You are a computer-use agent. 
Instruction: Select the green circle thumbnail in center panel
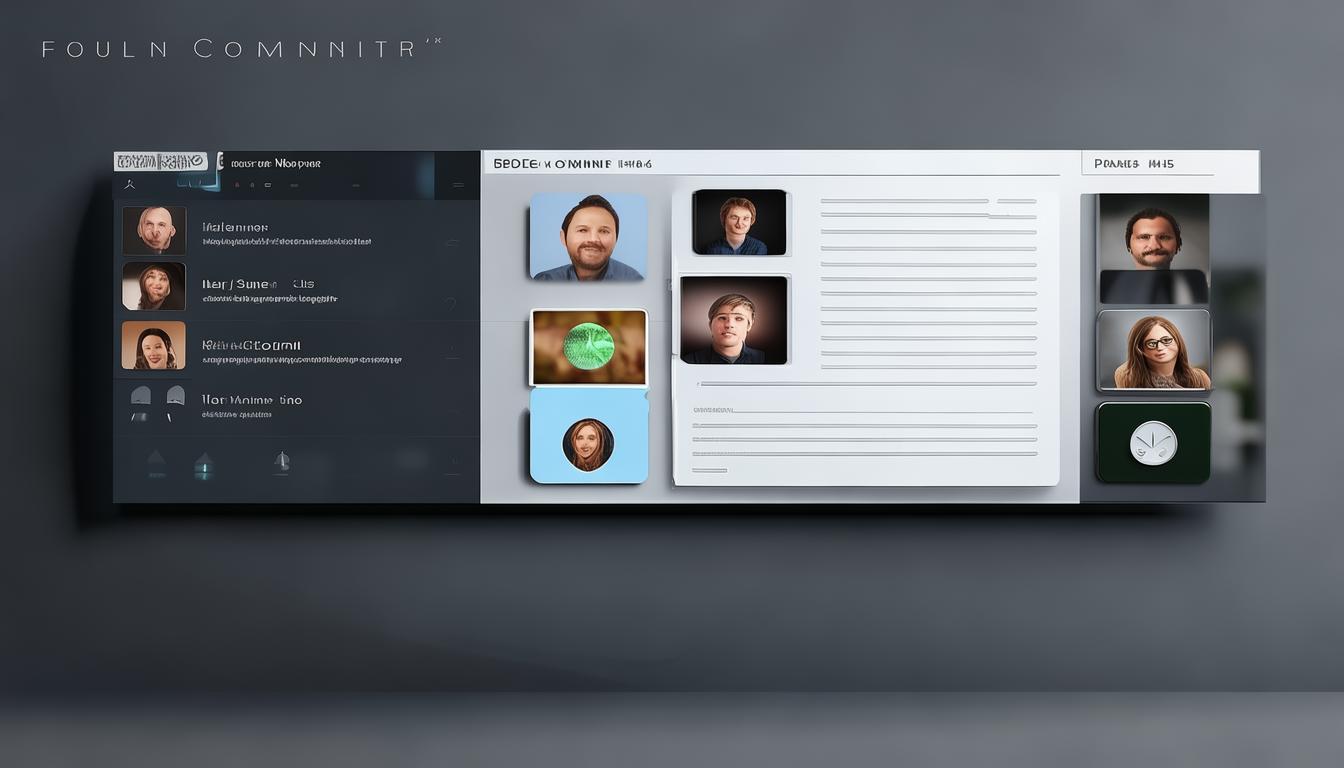[x=589, y=347]
